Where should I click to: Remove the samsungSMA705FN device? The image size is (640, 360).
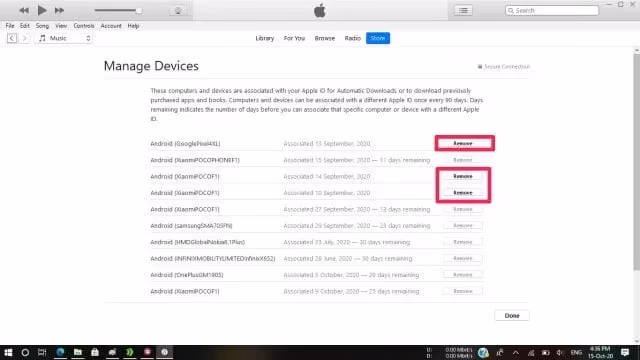[463, 225]
